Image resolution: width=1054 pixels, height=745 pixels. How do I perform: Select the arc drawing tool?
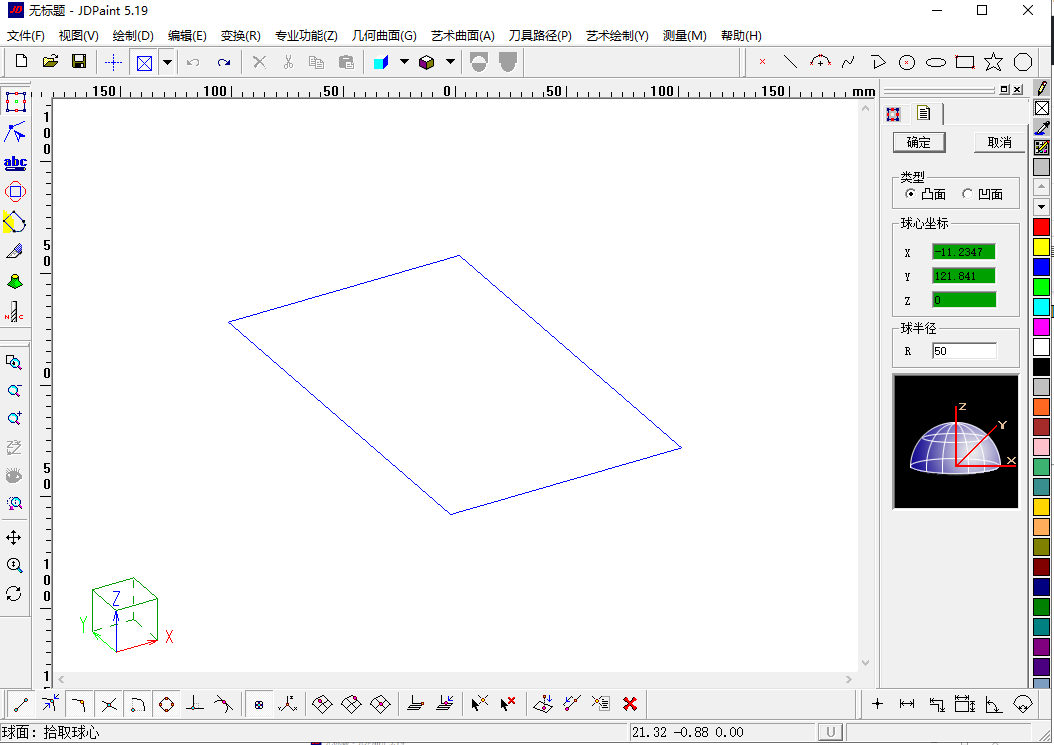click(820, 63)
